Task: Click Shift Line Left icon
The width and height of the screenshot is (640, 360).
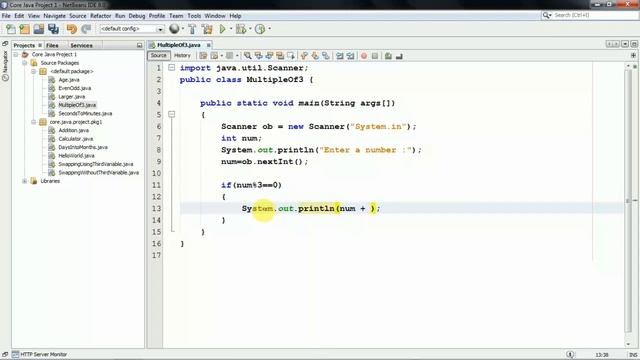Action: click(340, 56)
